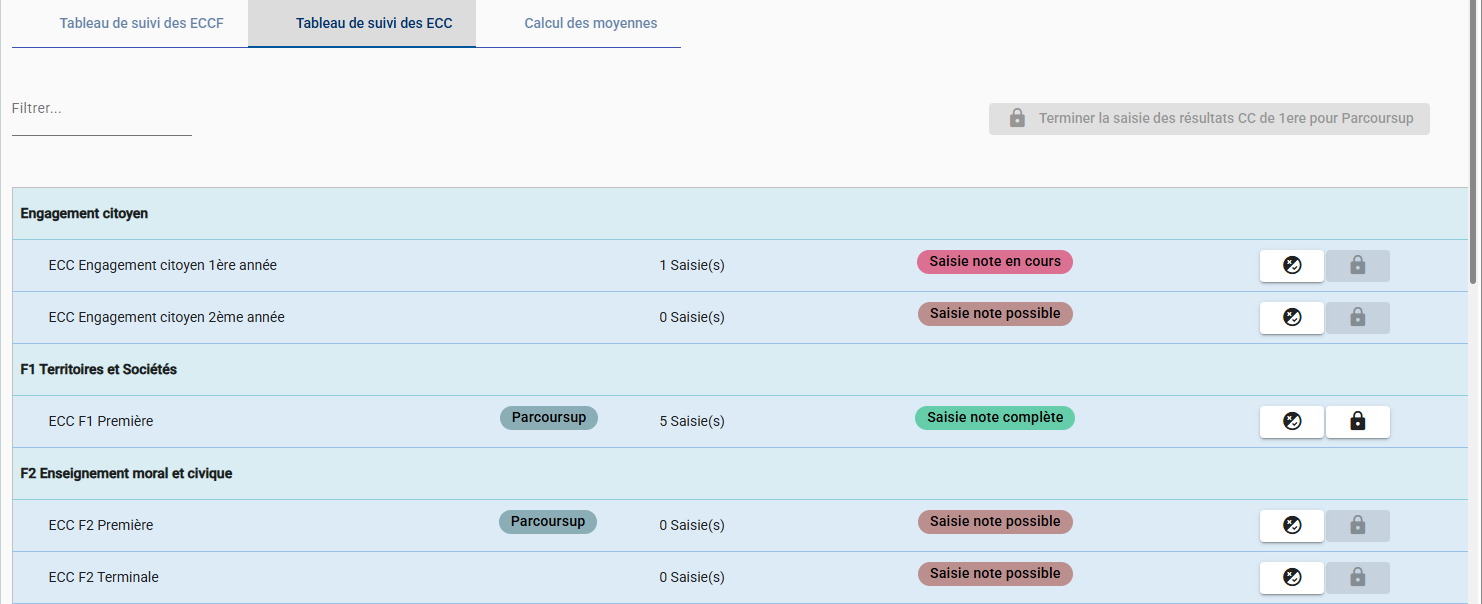The width and height of the screenshot is (1482, 604).
Task: Select F2 Enseignement moral et civique header
Action: point(741,474)
